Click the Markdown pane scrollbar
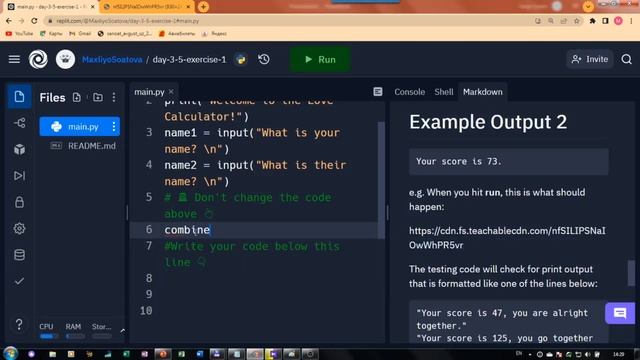Image resolution: width=640 pixels, height=360 pixels. [x=631, y=273]
